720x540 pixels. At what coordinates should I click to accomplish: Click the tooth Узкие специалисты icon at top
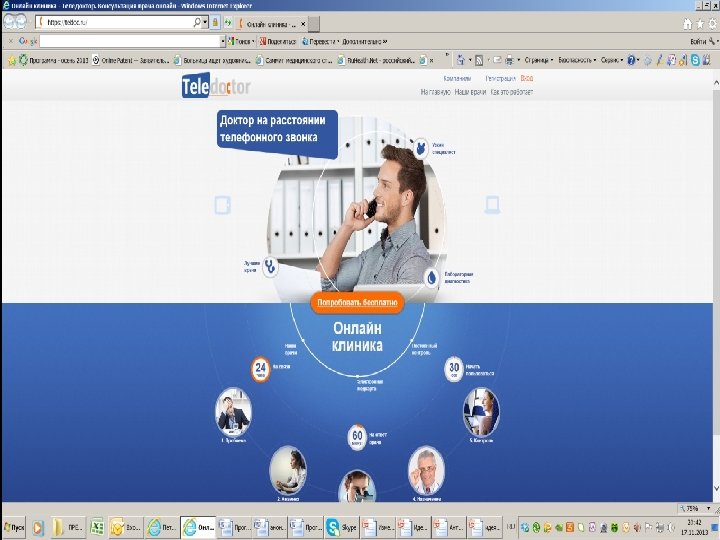[420, 149]
